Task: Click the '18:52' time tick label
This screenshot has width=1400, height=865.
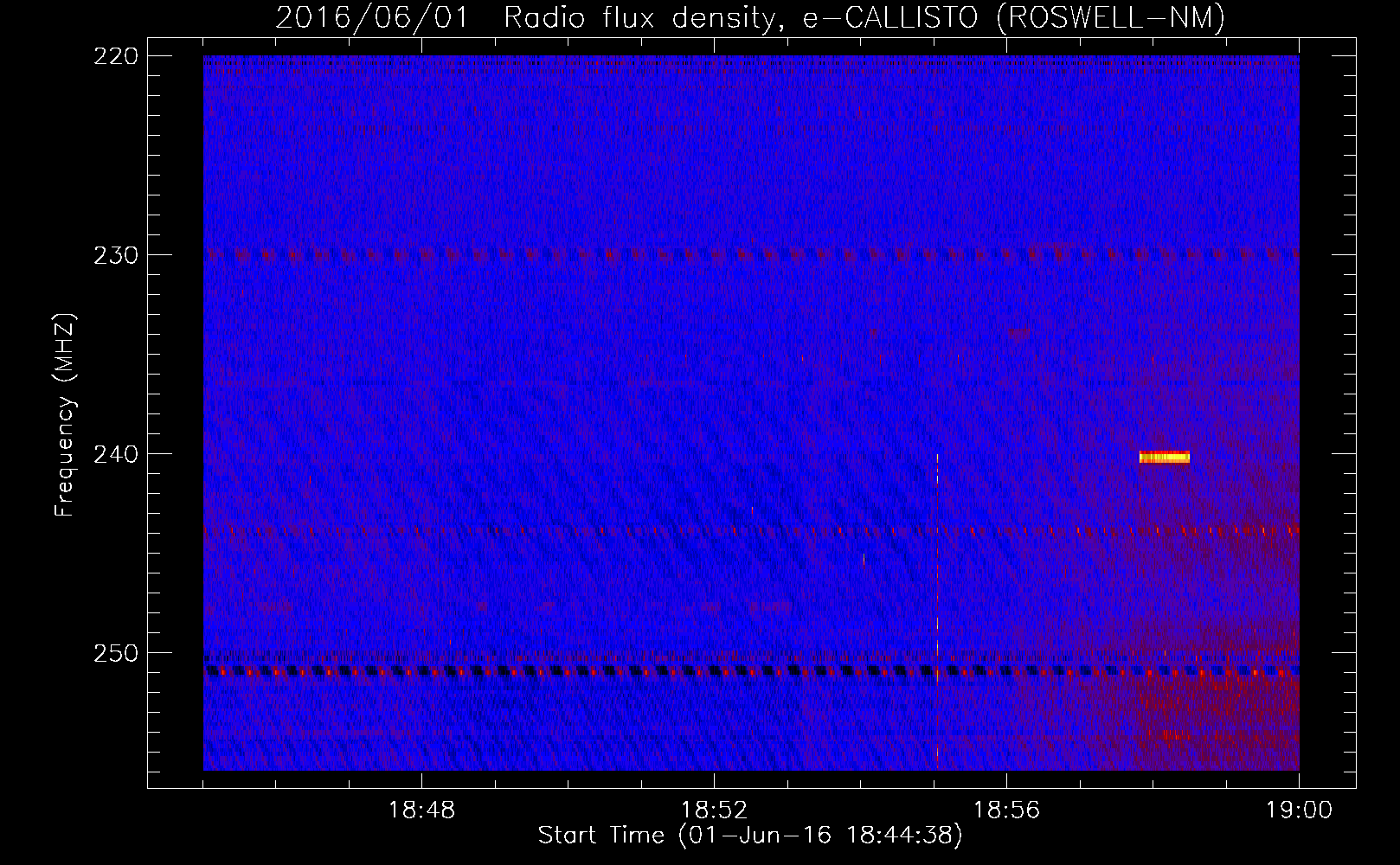Action: click(714, 811)
